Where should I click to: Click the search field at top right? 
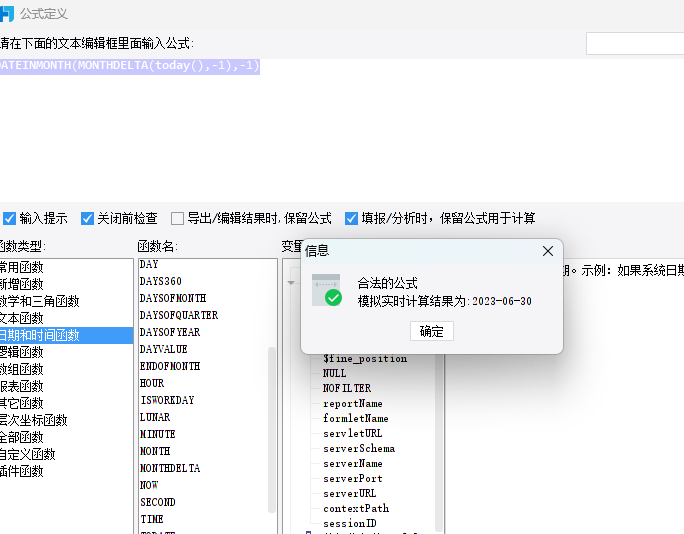pos(635,43)
